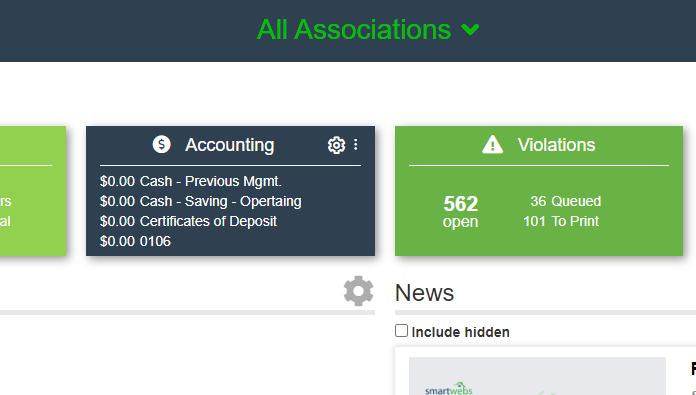
Task: Click the Include hidden label
Action: tap(460, 332)
